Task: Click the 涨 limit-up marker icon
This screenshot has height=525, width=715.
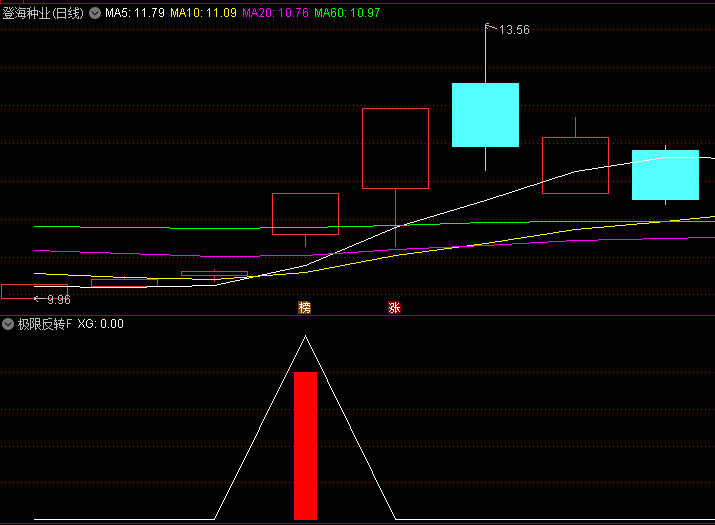Action: (x=394, y=307)
